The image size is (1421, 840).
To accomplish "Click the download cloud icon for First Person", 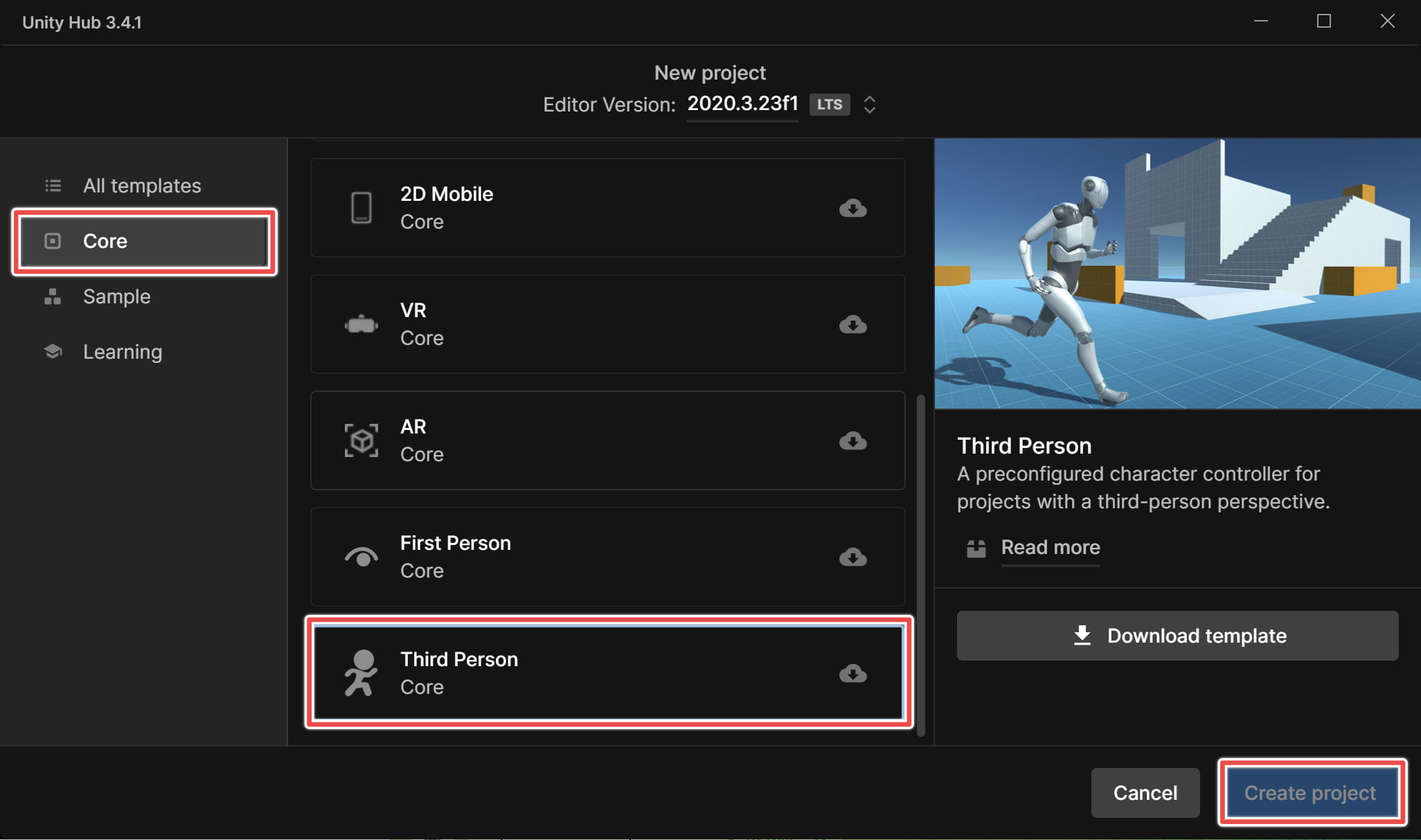I will [852, 557].
